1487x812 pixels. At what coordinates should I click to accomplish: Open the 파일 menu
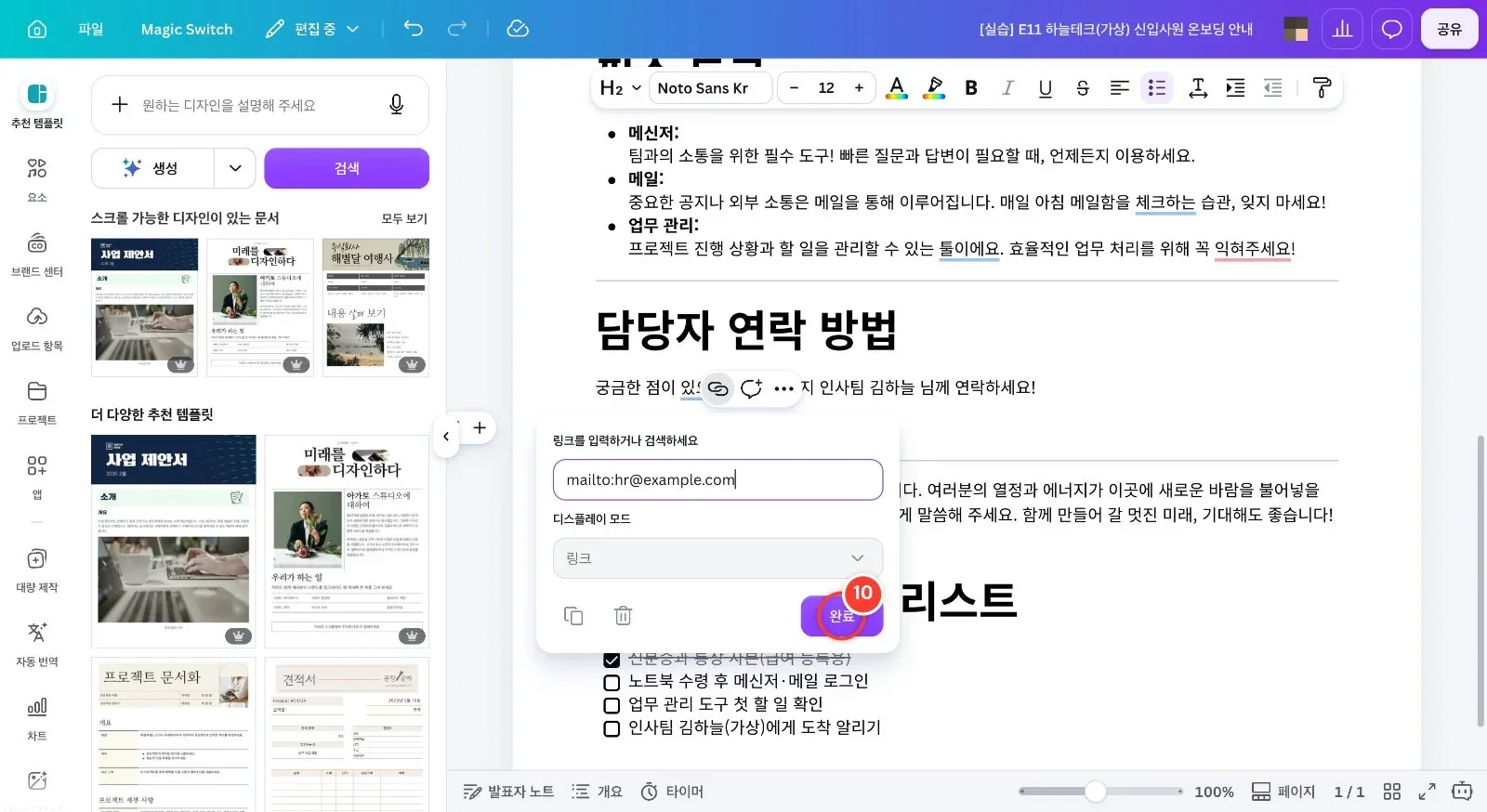pyautogui.click(x=91, y=29)
